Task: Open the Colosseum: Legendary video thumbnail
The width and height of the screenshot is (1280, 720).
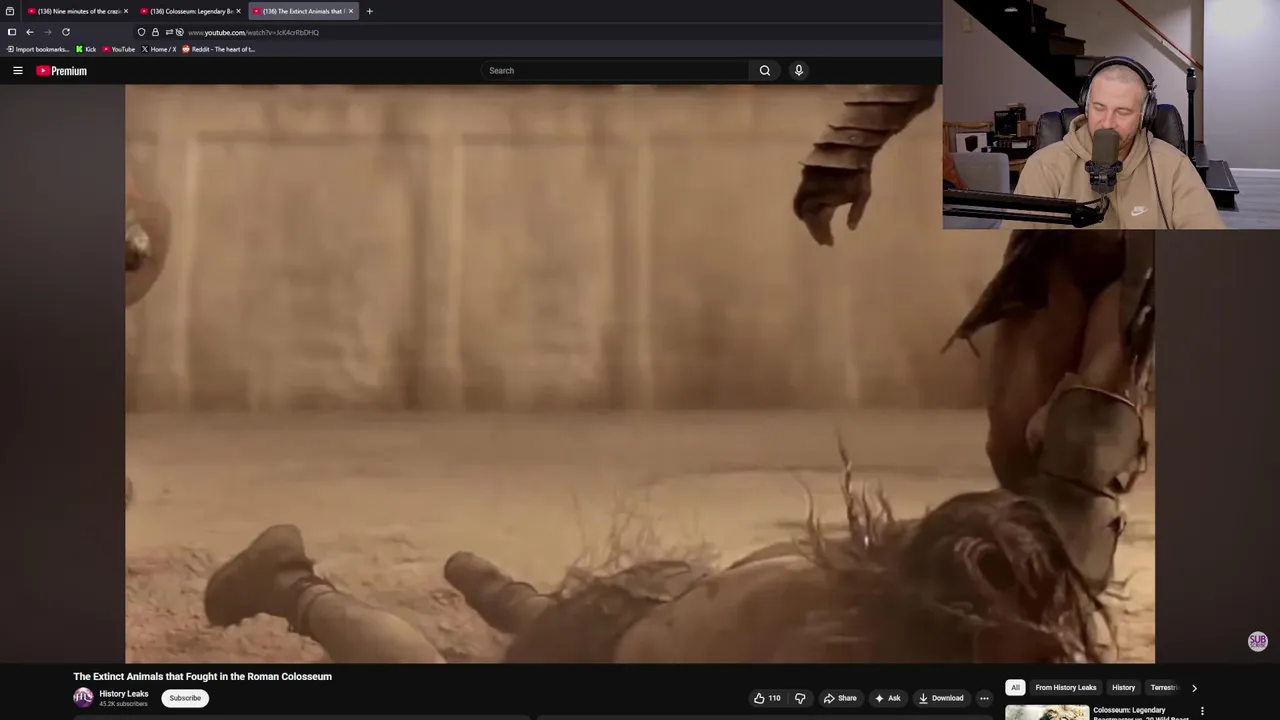Action: click(1047, 712)
